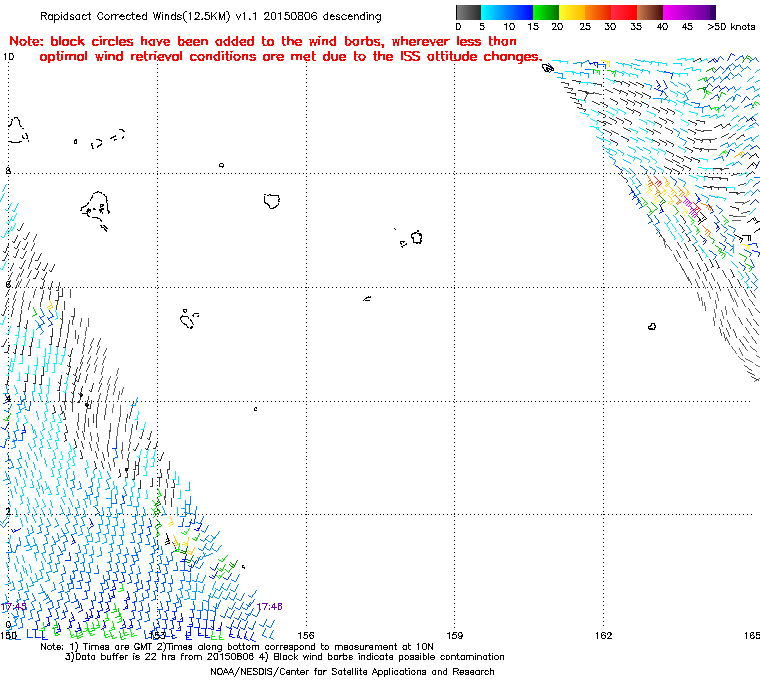Click the cyan-blue 5-15 knots legend segment
This screenshot has width=760, height=688.
507,12
